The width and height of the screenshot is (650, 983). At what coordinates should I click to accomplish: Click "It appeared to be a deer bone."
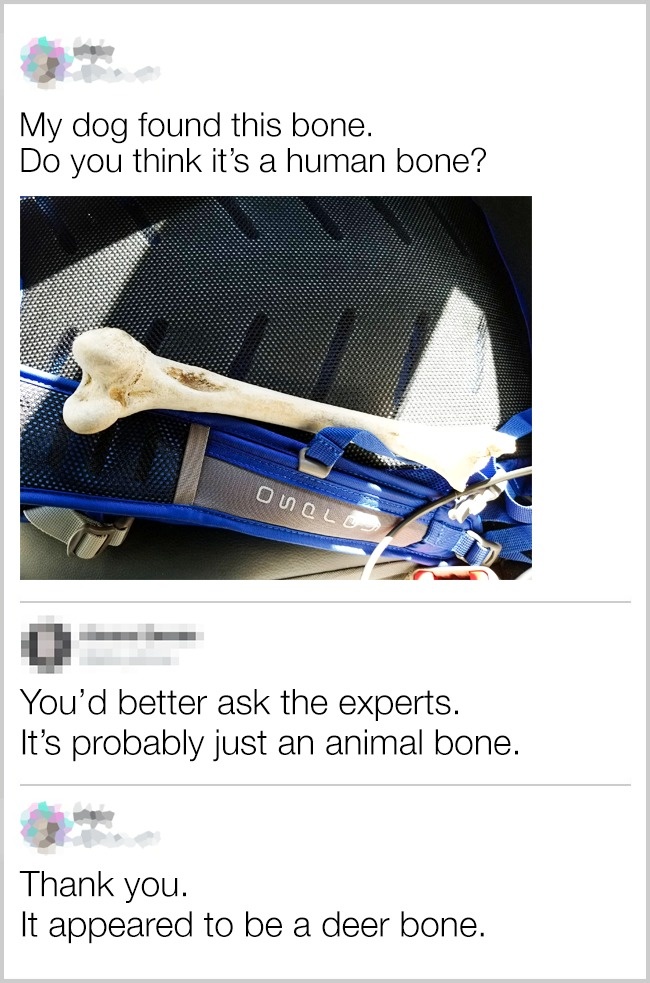[x=253, y=925]
